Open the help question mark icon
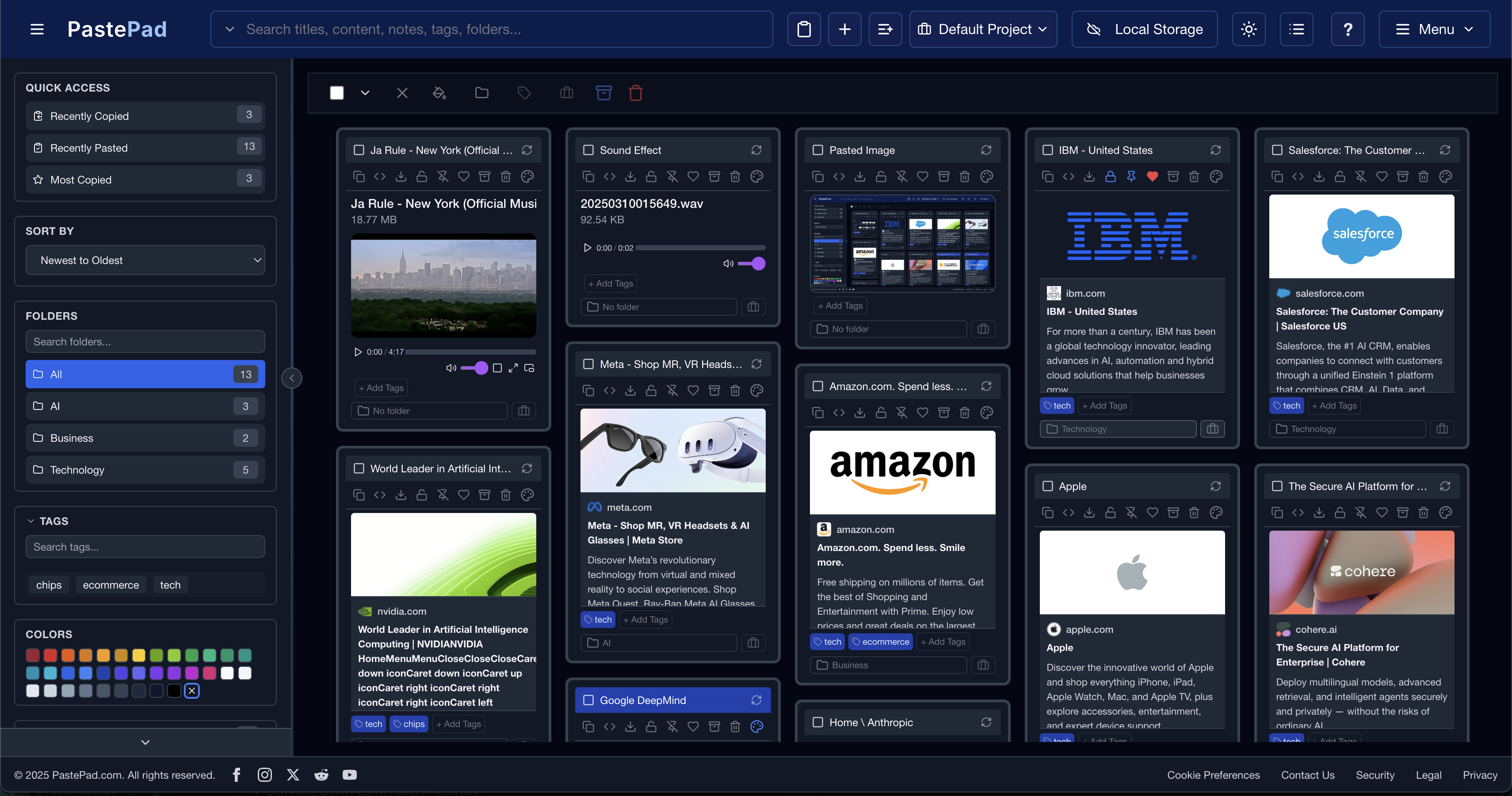The image size is (1512, 796). tap(1348, 29)
